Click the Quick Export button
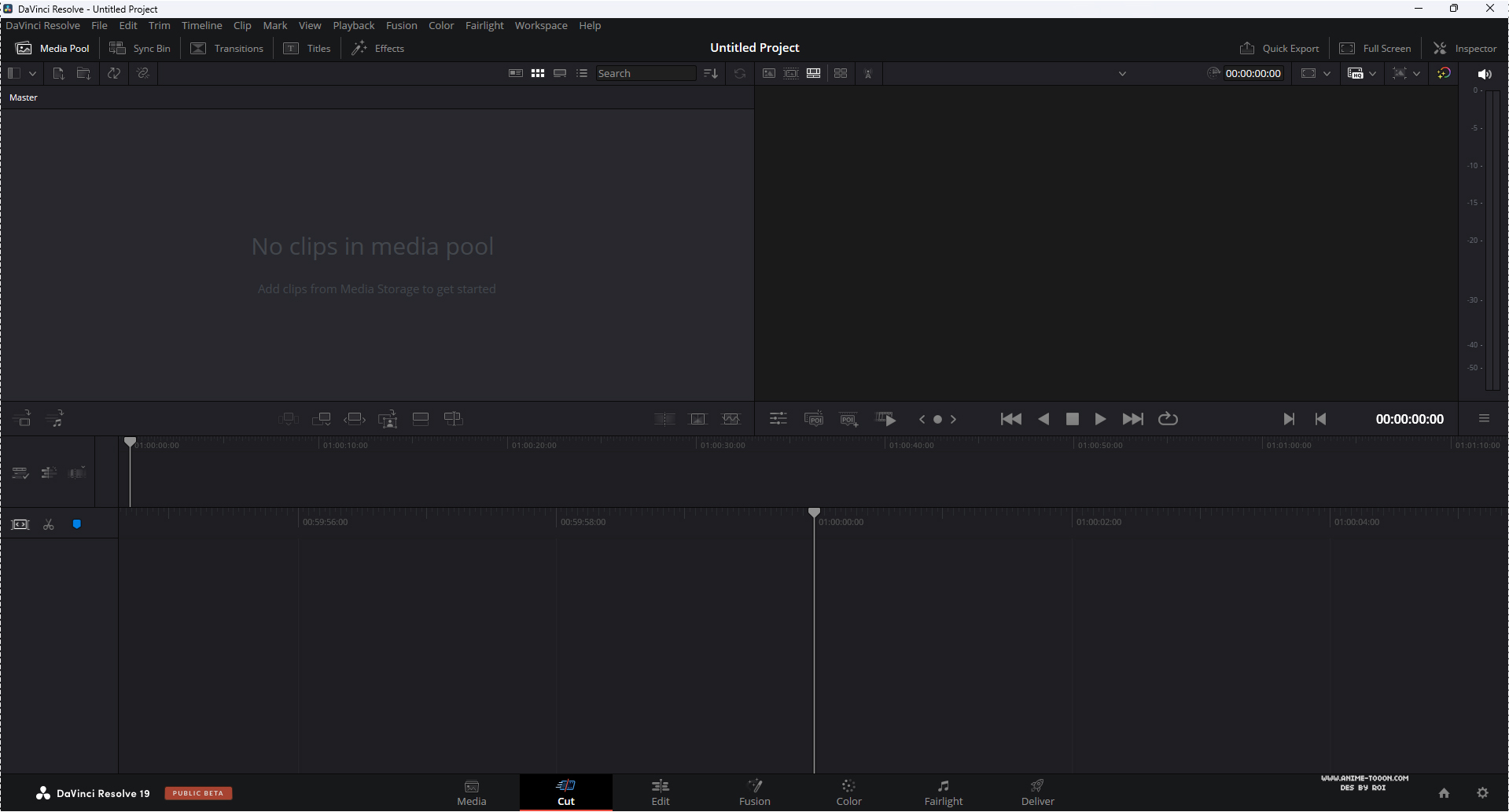Screen dimensions: 1509x812 1279,48
